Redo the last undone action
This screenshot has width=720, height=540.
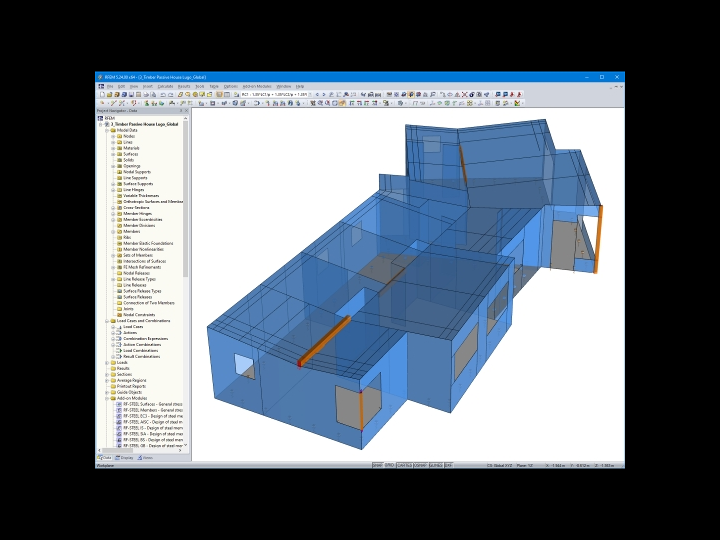[x=170, y=95]
